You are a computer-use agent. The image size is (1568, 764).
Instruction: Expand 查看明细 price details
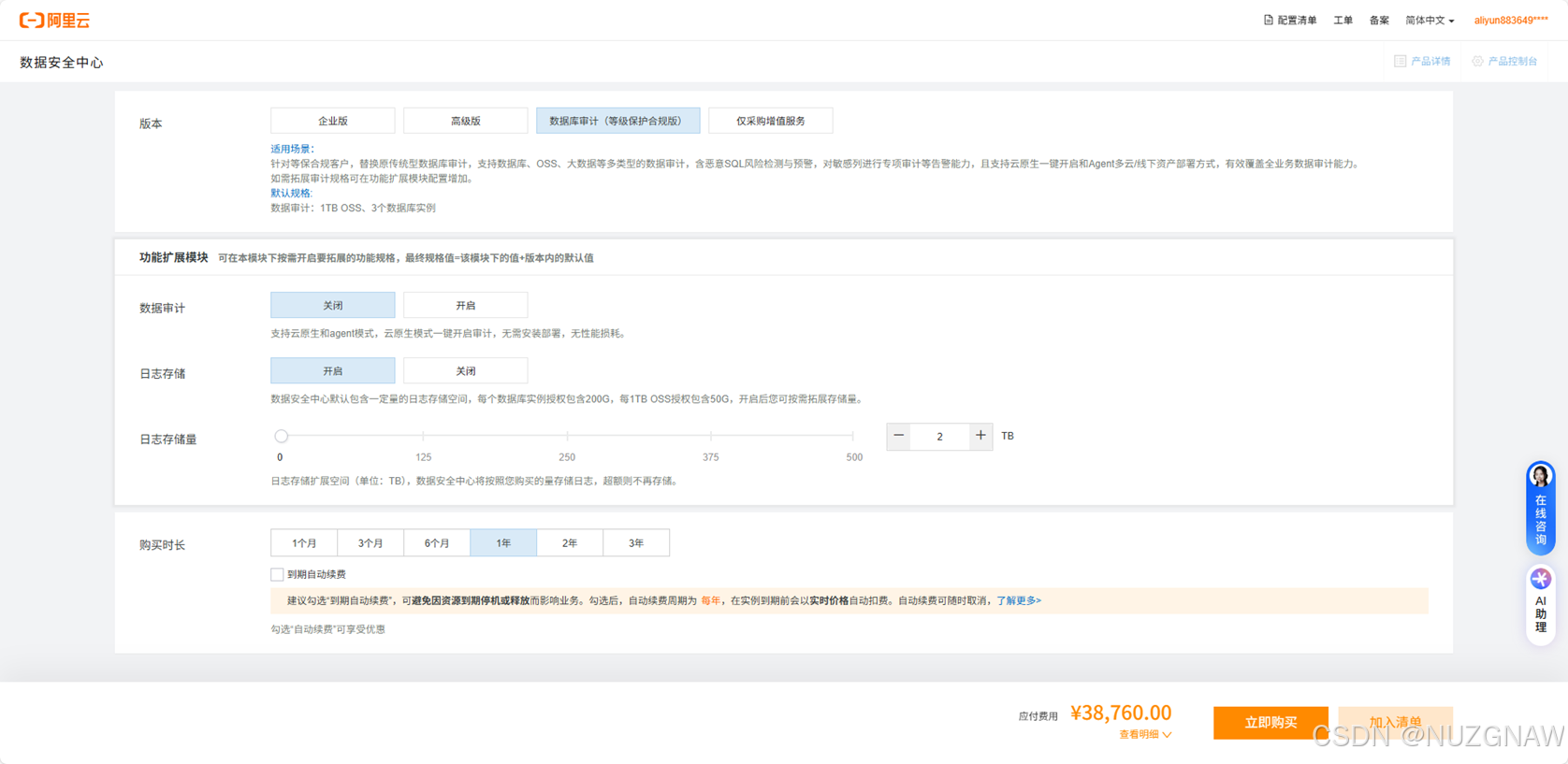pos(1145,734)
